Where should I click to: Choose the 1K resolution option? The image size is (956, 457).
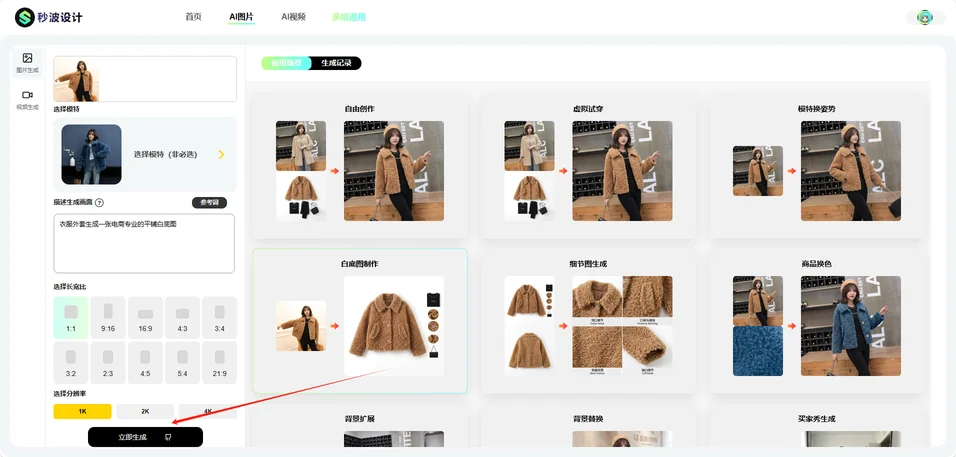coord(82,411)
